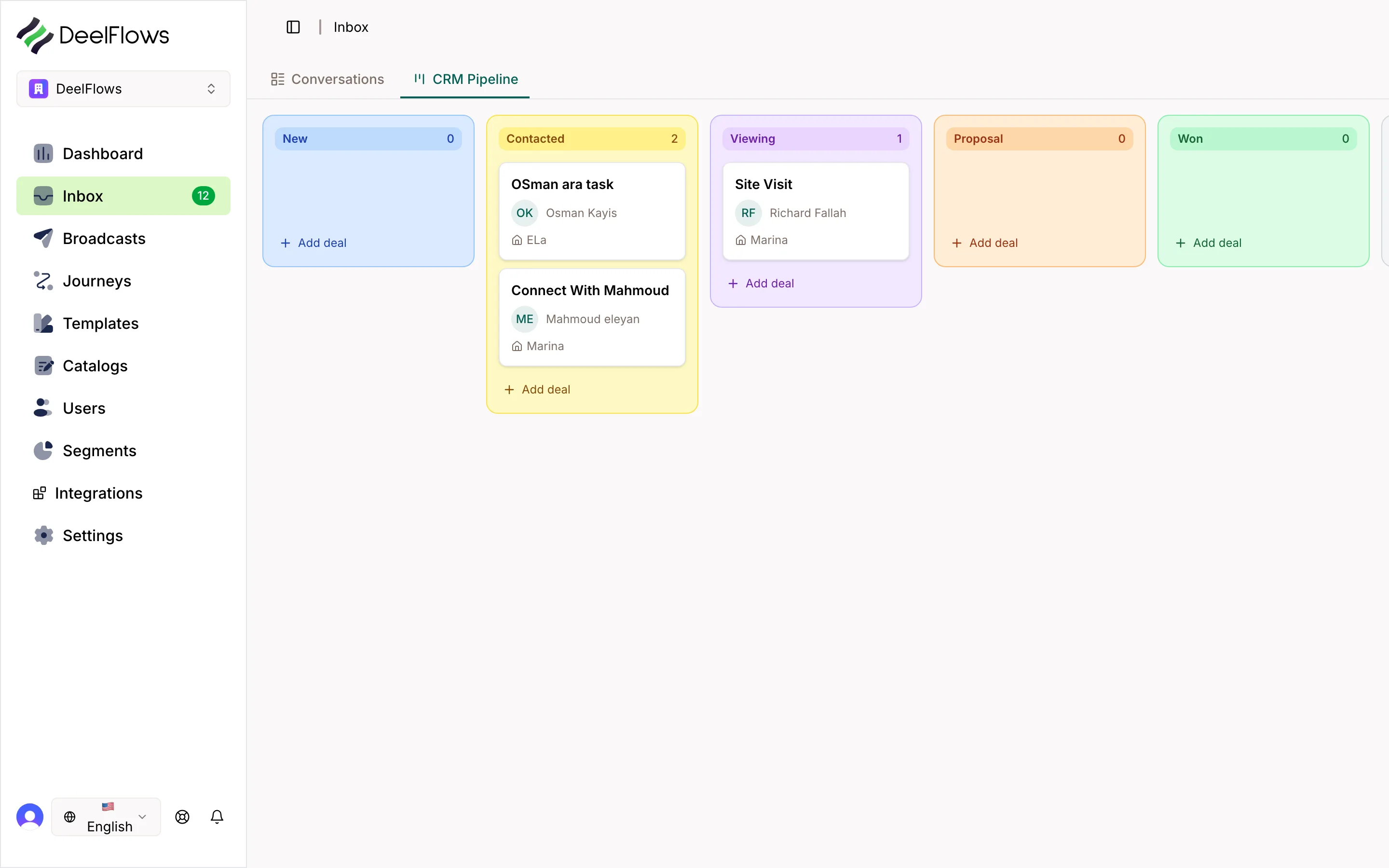Open the notifications bell
Viewport: 1389px width, 868px height.
[x=217, y=816]
